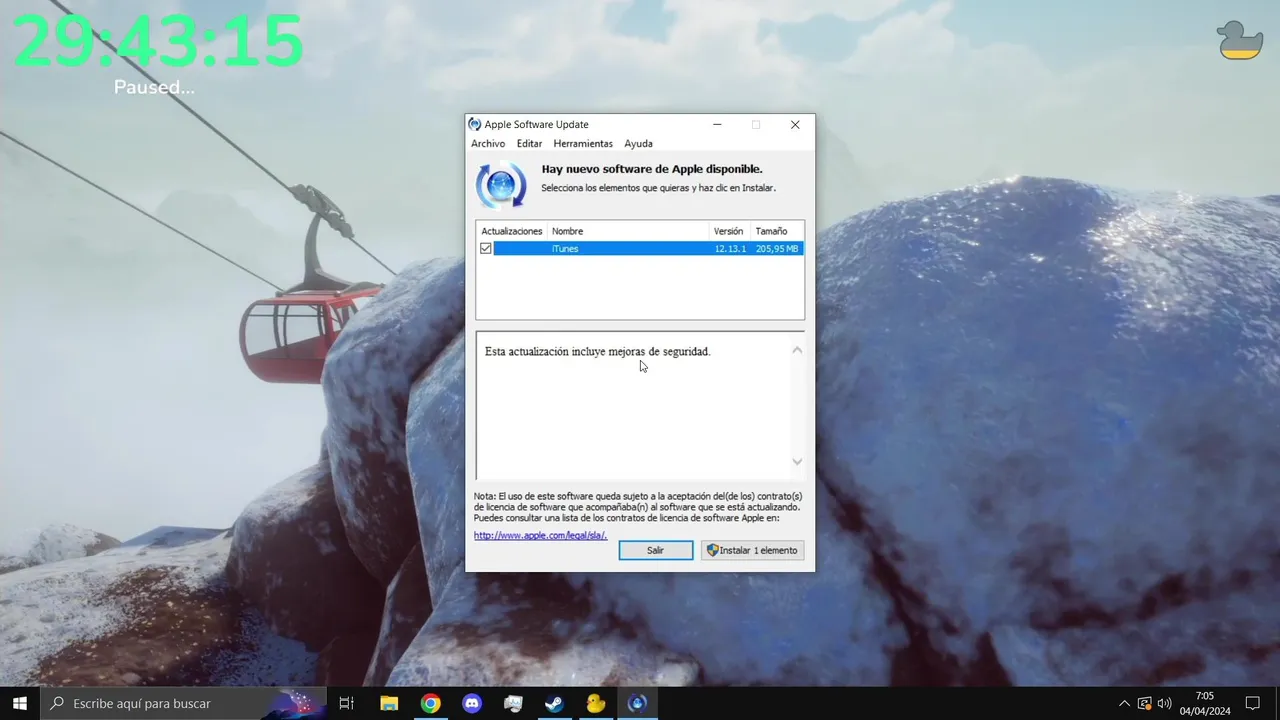1280x720 pixels.
Task: Click the 'Esta actualización incluye mejoras' description text
Action: tap(597, 352)
